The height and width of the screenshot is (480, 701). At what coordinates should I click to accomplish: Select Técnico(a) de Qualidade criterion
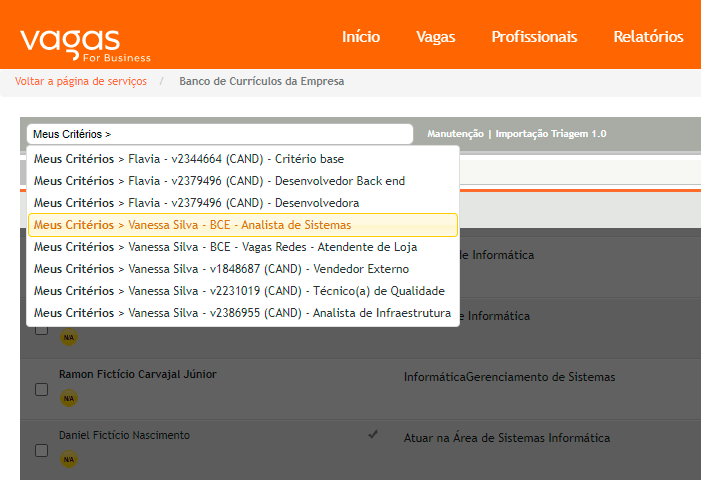click(243, 291)
